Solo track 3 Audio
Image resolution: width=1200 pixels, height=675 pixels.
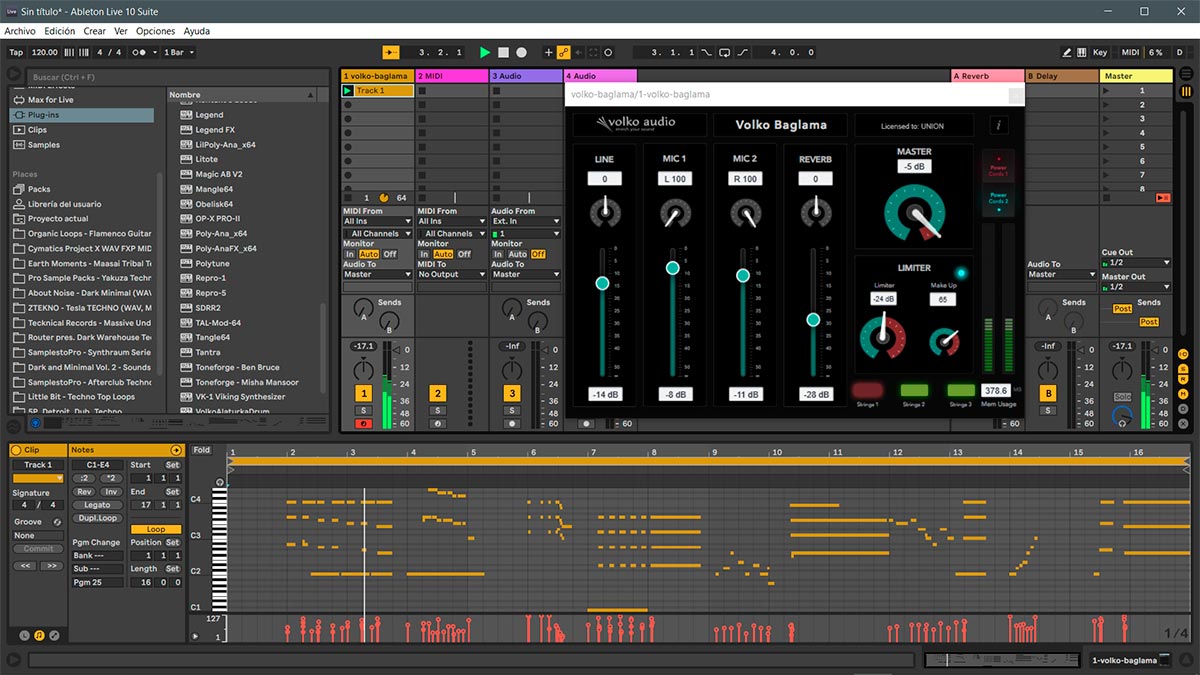[x=511, y=410]
